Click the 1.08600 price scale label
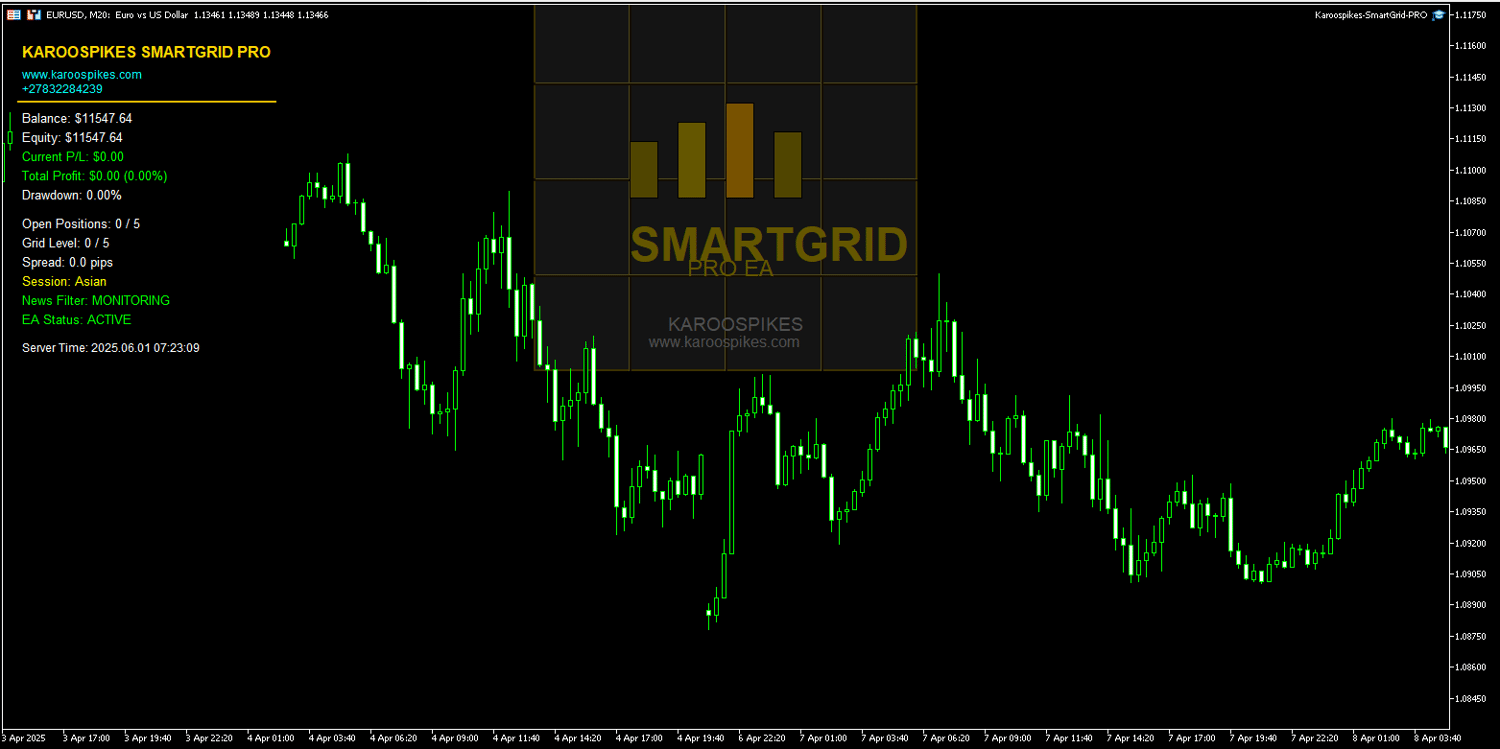This screenshot has width=1500, height=749. click(1469, 667)
